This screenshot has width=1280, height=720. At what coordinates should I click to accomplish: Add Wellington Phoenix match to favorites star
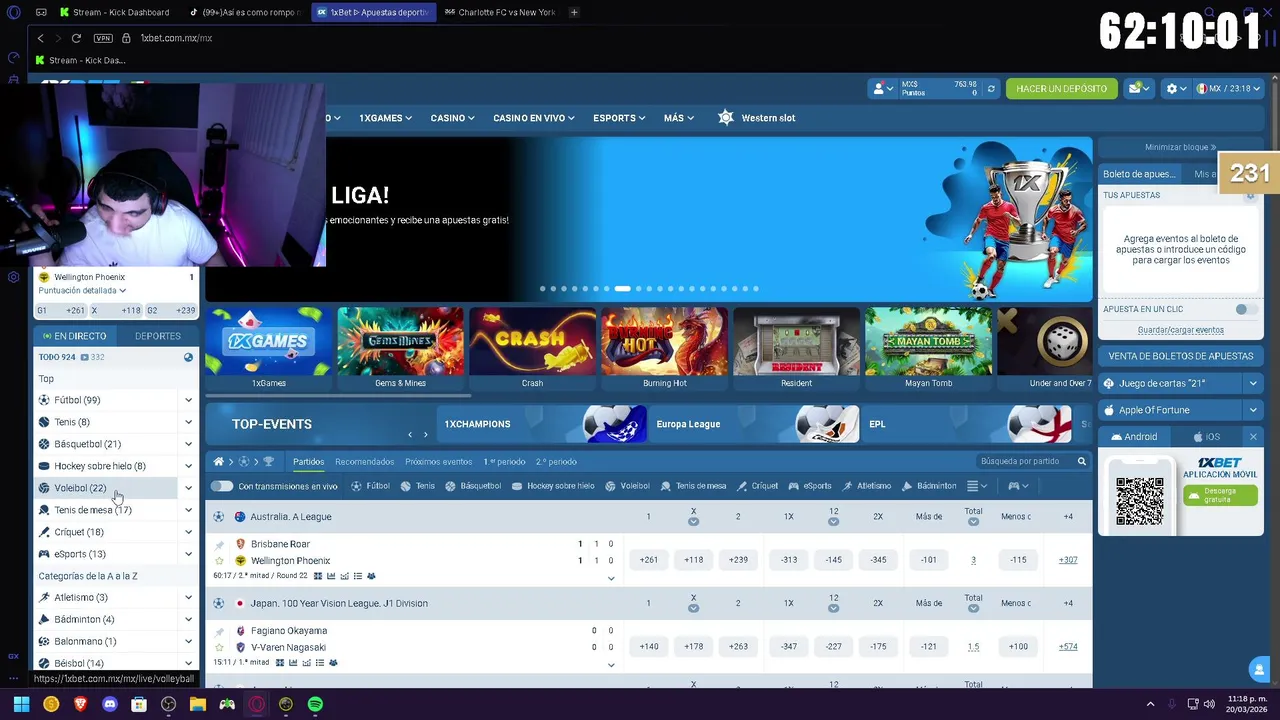pos(219,561)
